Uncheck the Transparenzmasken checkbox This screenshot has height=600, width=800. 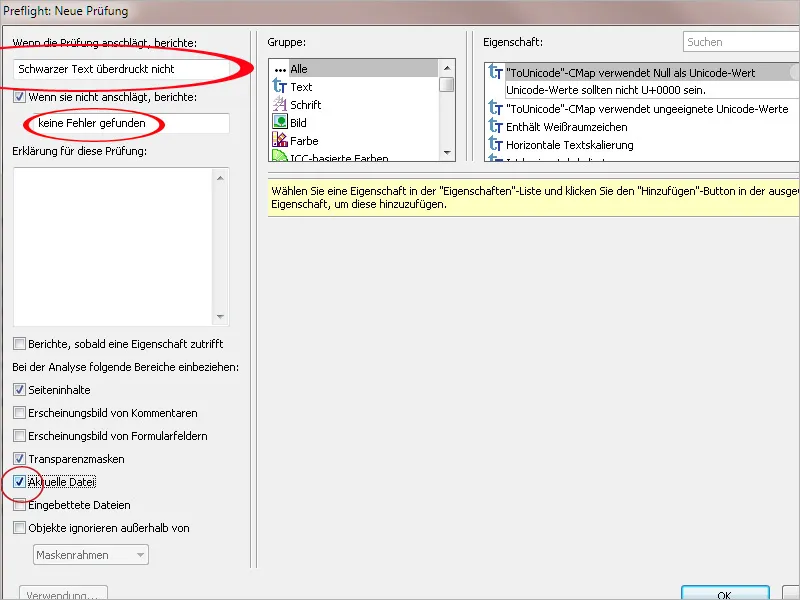(19, 458)
